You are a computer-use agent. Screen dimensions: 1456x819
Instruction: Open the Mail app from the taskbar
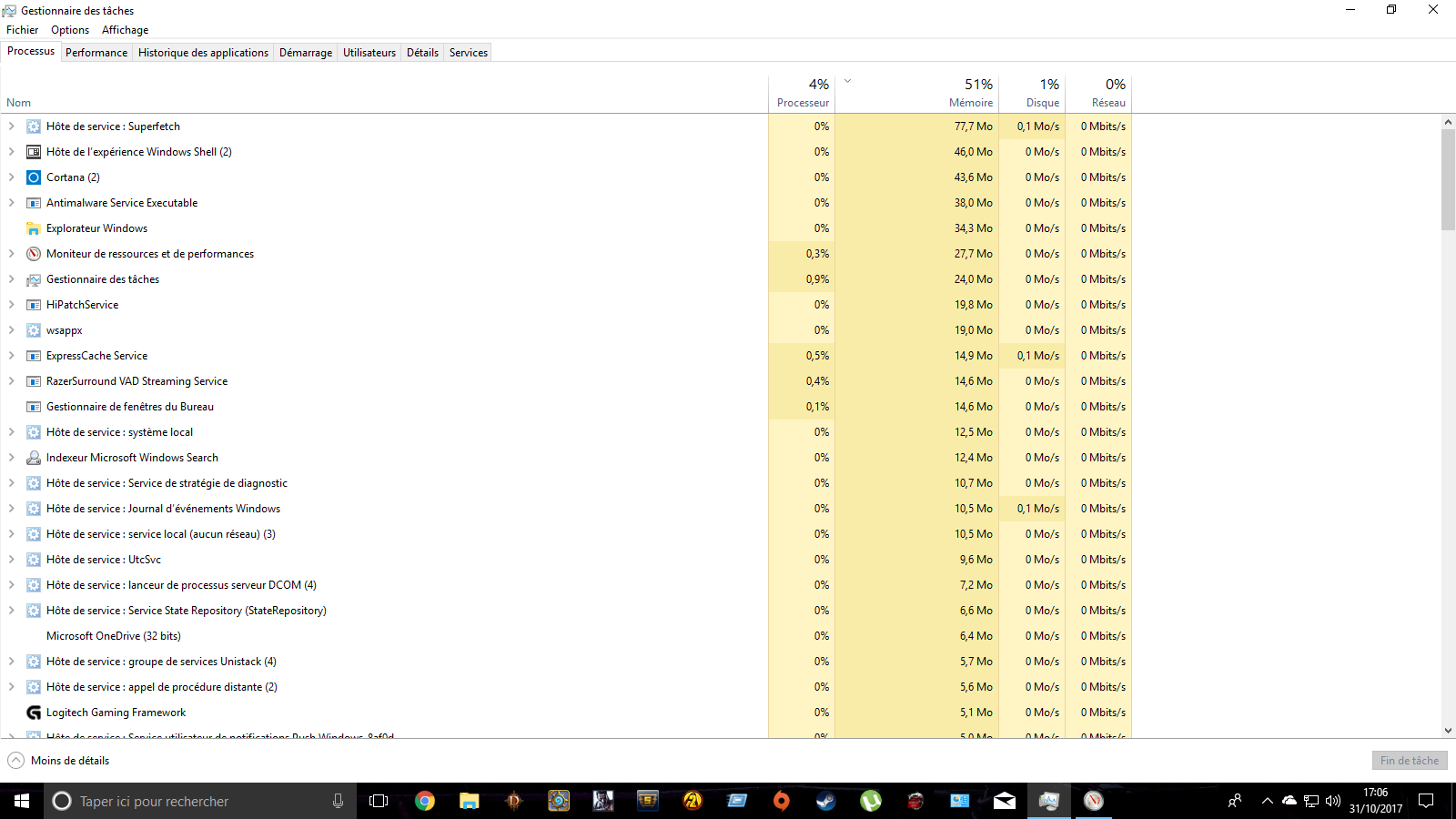1005,801
